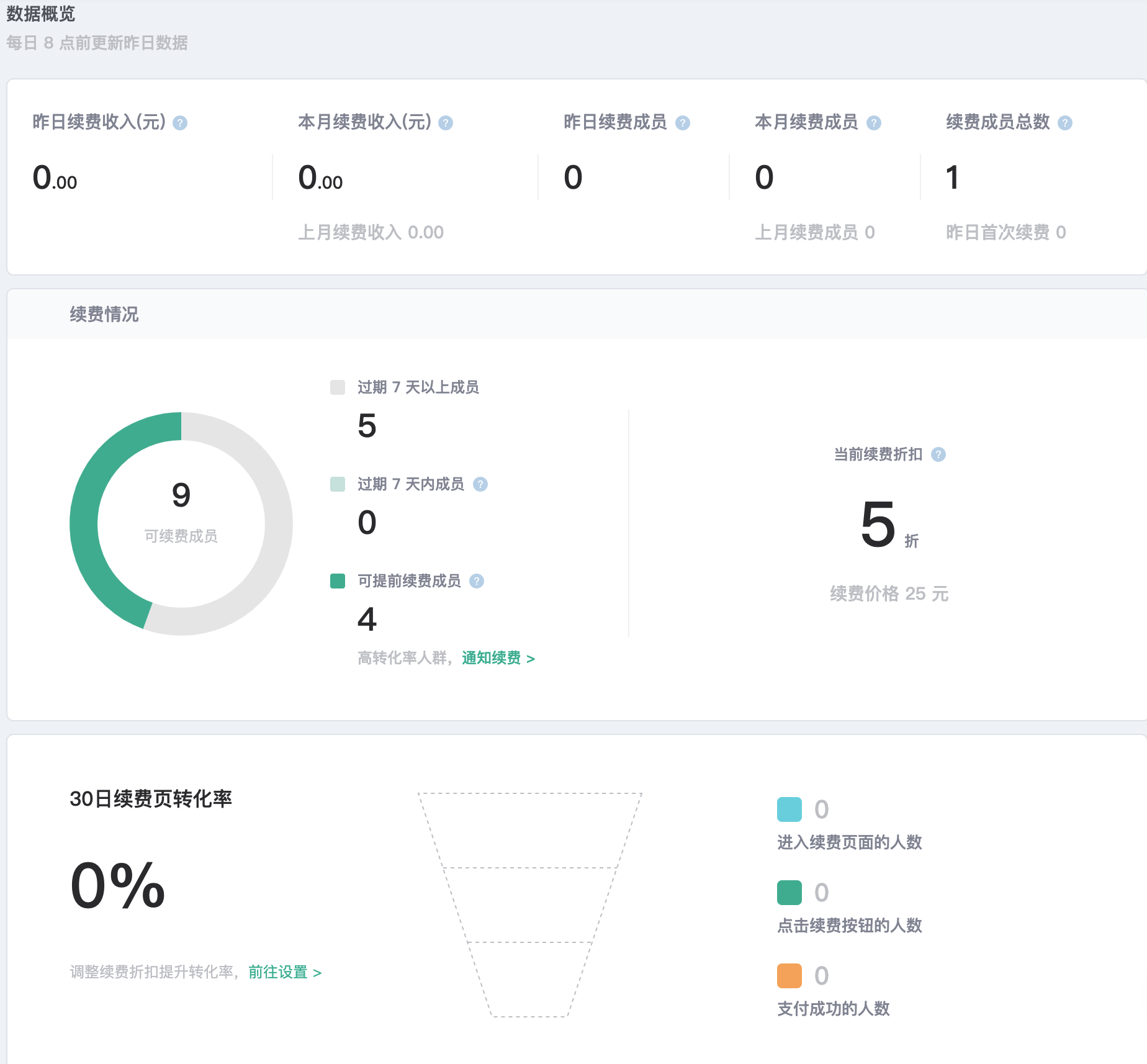Click help icon beside 本月续费收入(元)
The height and width of the screenshot is (1064, 1147).
tap(446, 123)
